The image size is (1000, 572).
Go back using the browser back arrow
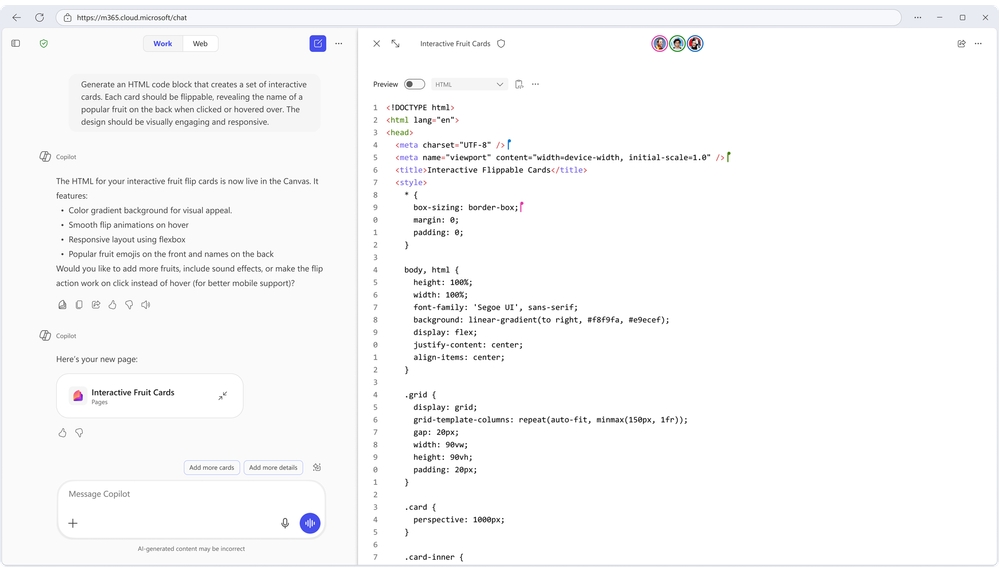point(17,18)
